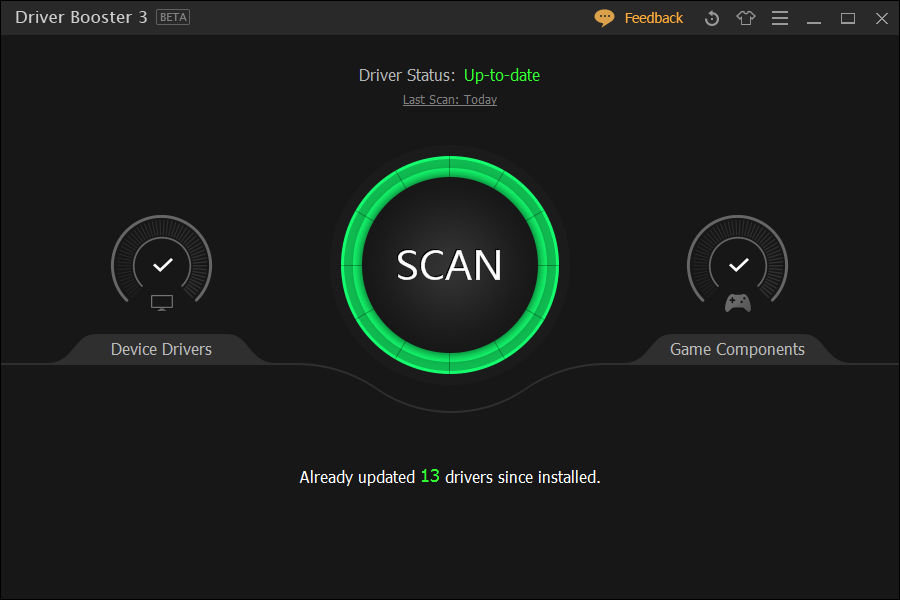Click the Up-to-date driver status text
The width and height of the screenshot is (900, 600).
(502, 75)
